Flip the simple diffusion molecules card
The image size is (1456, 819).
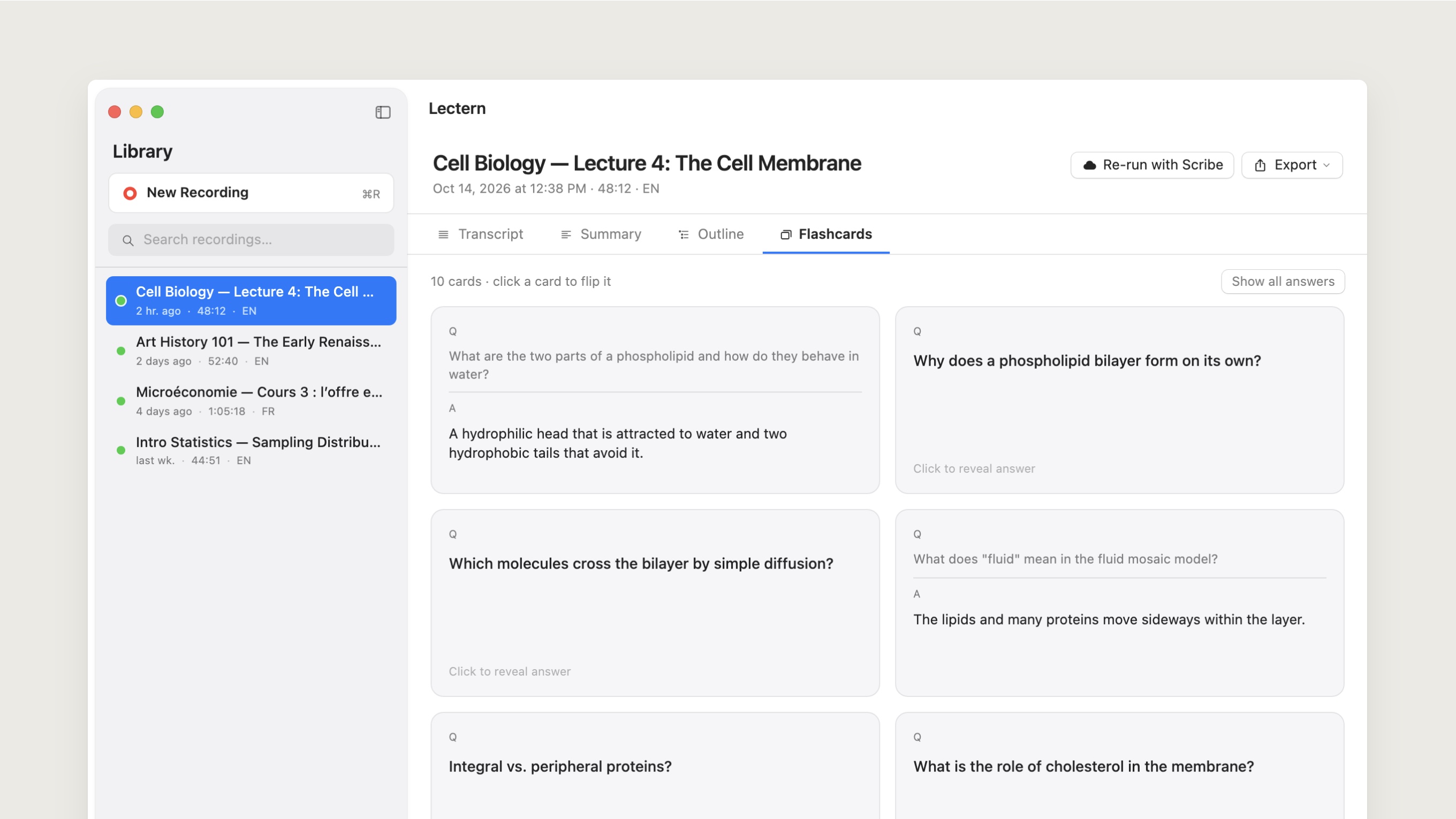655,603
